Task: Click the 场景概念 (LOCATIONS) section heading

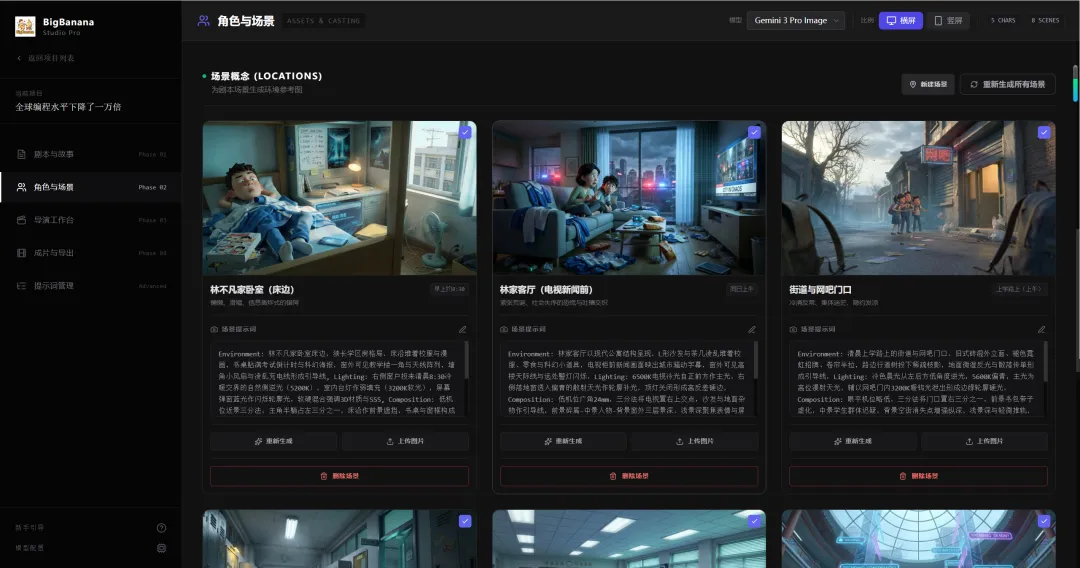Action: pyautogui.click(x=267, y=76)
